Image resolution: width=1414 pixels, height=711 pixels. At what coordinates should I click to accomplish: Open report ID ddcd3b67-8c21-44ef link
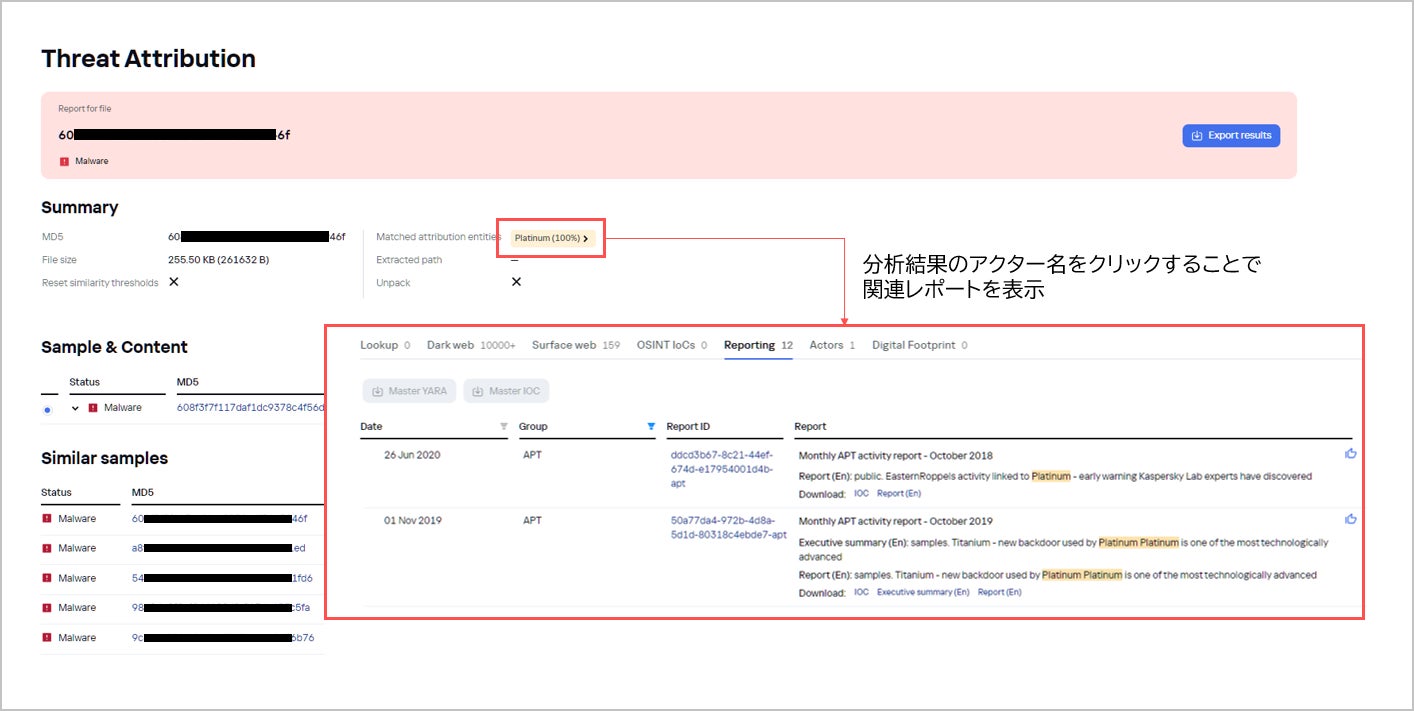pyautogui.click(x=721, y=469)
